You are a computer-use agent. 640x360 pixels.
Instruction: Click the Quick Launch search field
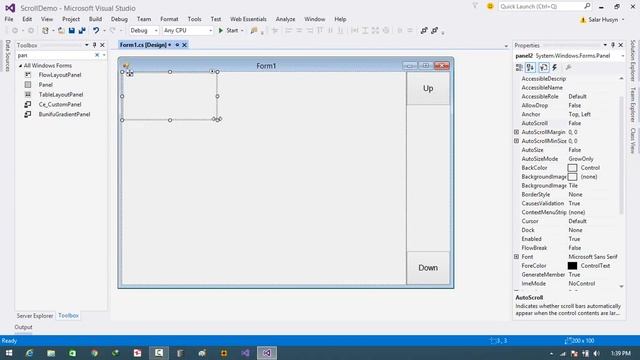click(x=541, y=6)
